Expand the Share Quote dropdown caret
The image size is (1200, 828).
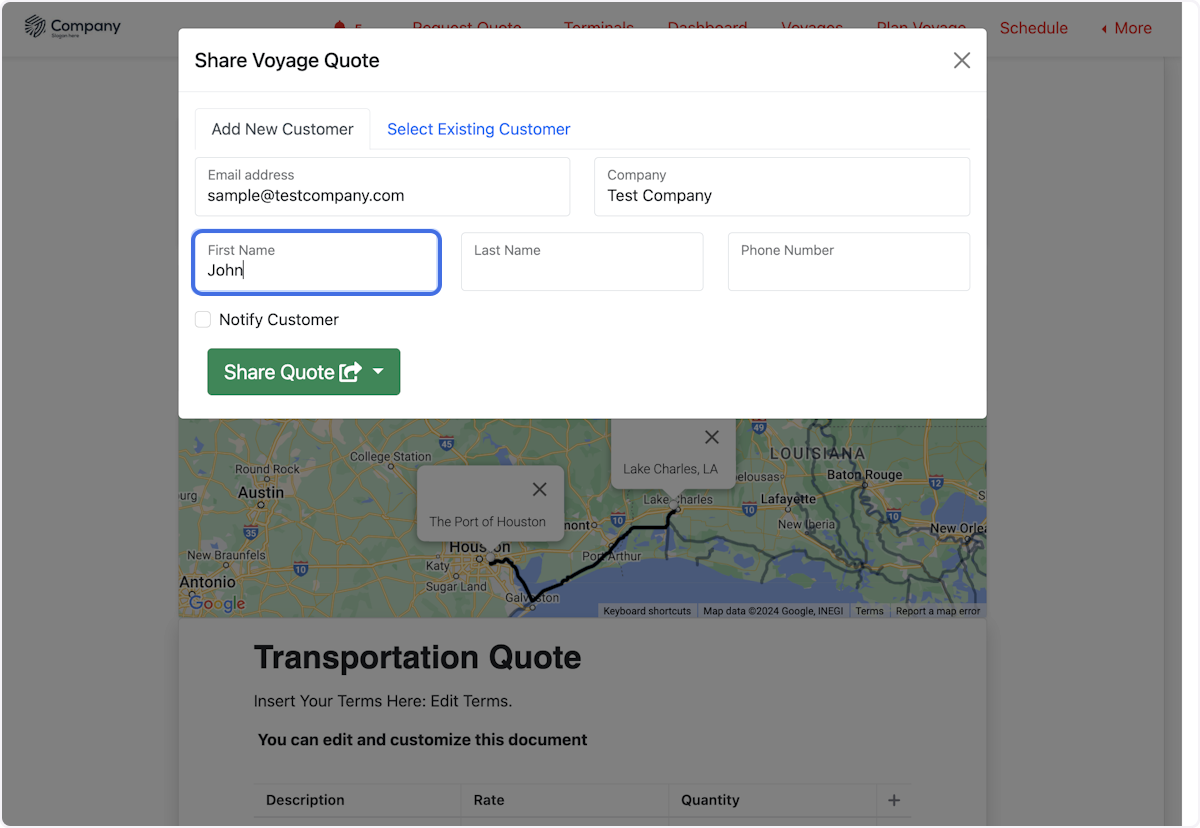tap(378, 372)
